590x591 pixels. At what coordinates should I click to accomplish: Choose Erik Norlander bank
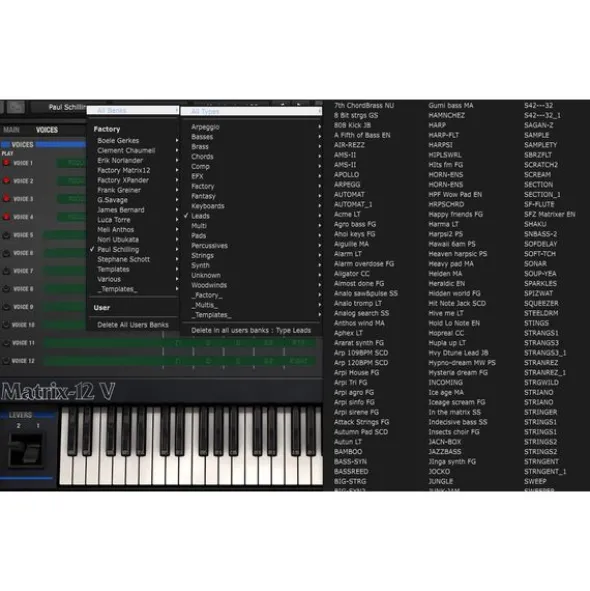pyautogui.click(x=133, y=160)
